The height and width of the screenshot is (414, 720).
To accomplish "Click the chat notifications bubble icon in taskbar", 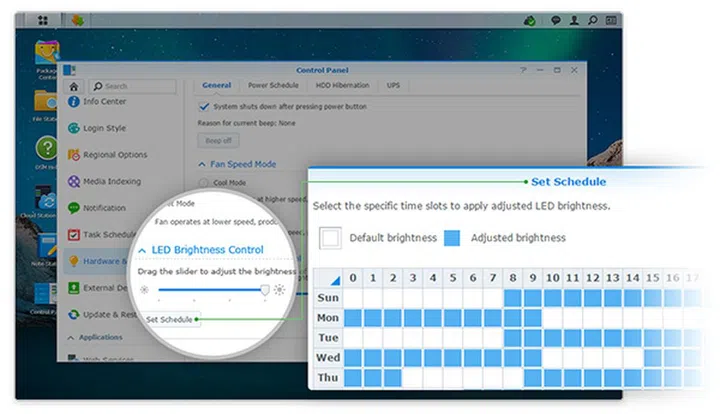I will point(556,20).
